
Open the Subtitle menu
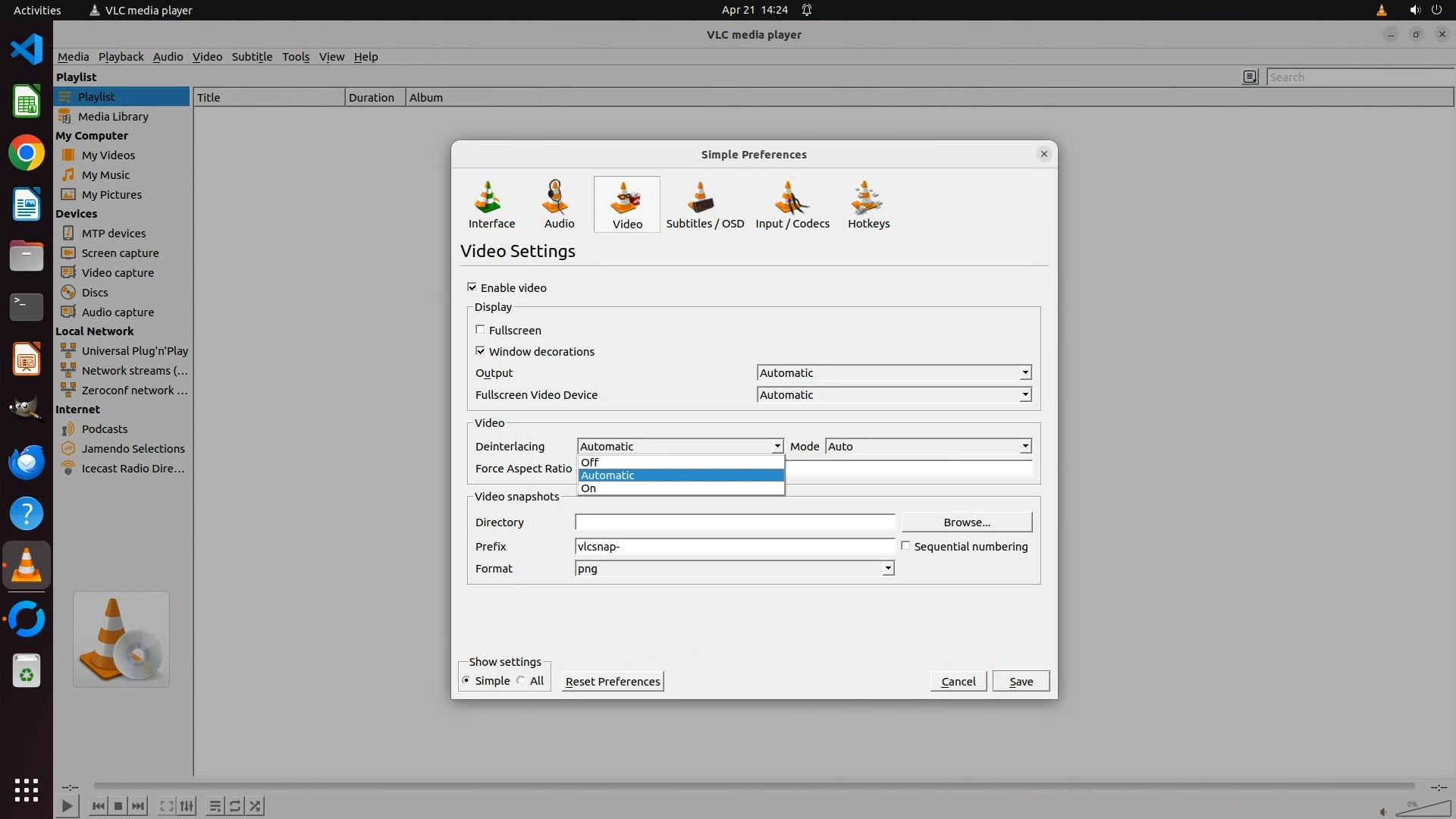coord(252,57)
